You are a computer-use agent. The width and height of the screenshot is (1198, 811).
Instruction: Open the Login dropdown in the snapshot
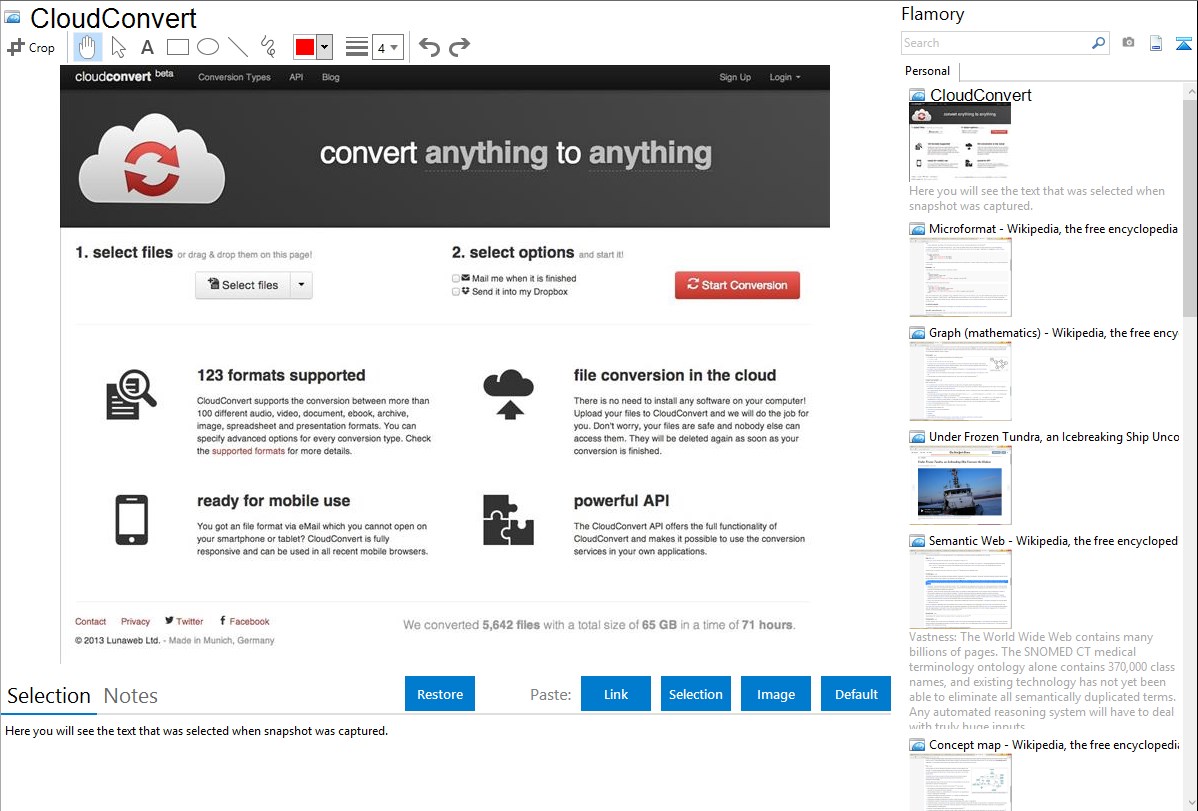click(785, 77)
